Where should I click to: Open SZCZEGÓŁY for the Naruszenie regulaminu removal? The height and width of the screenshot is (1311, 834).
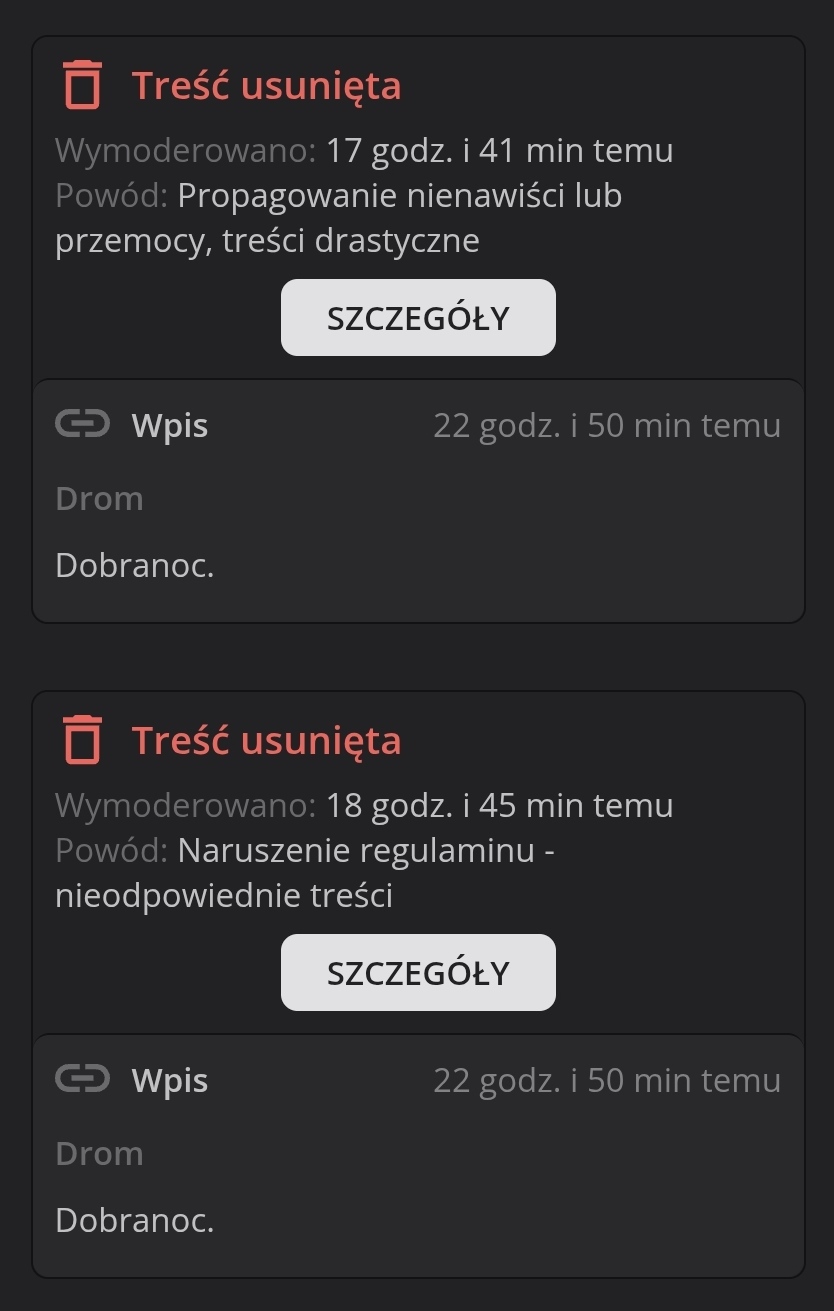pos(418,973)
